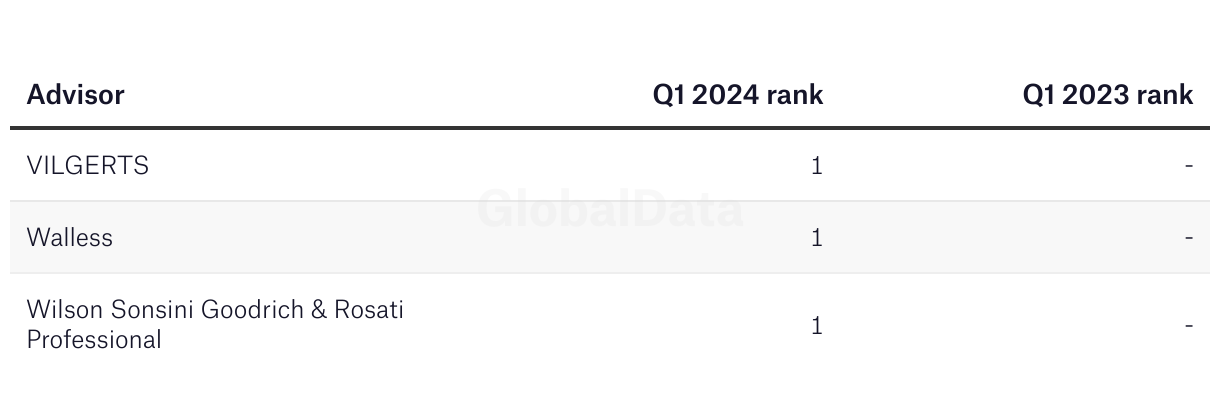The width and height of the screenshot is (1220, 416).
Task: Click the word Professional under Wilson Sonsini
Action: (x=94, y=340)
